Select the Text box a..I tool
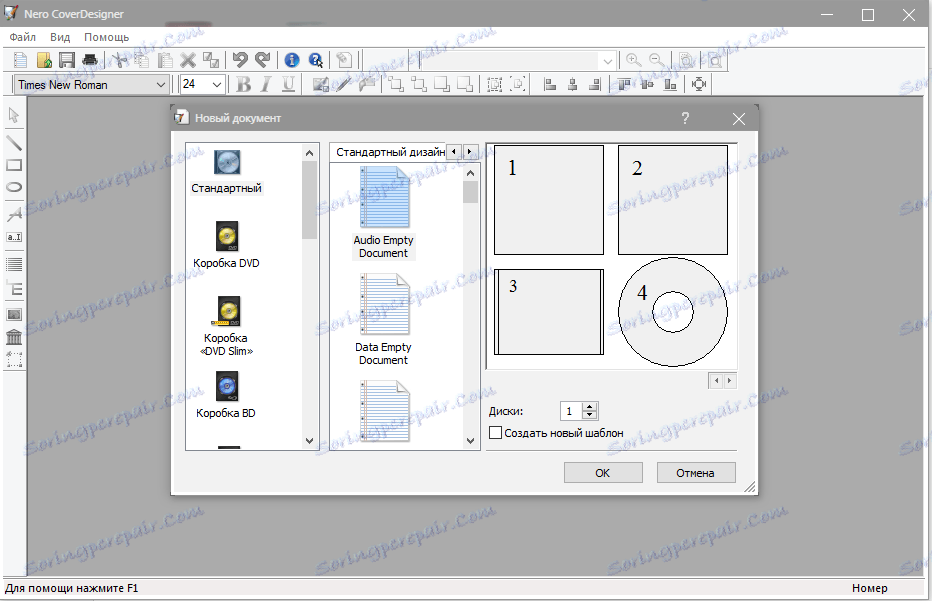 pyautogui.click(x=14, y=237)
